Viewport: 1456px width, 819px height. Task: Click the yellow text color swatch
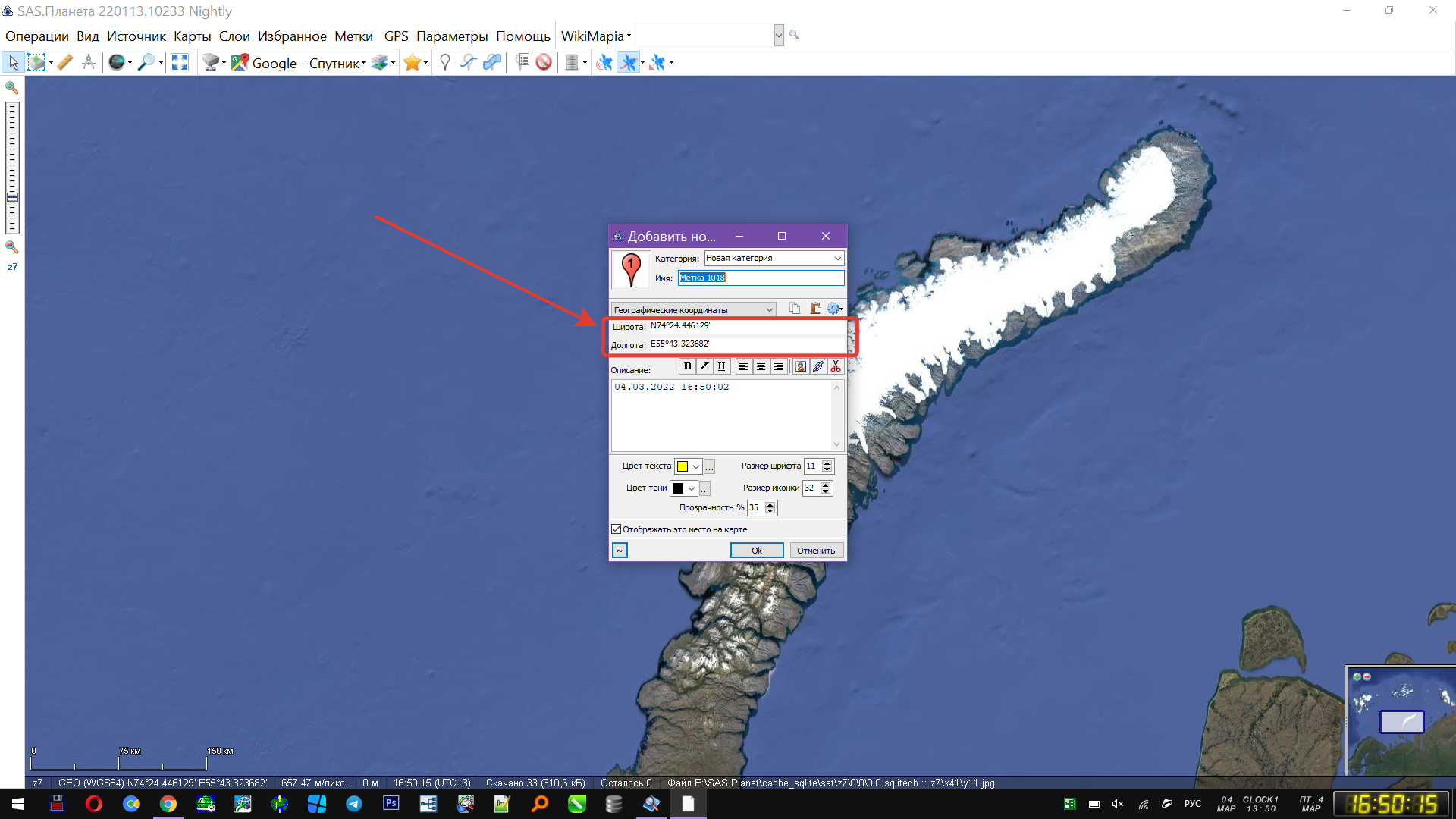(682, 466)
